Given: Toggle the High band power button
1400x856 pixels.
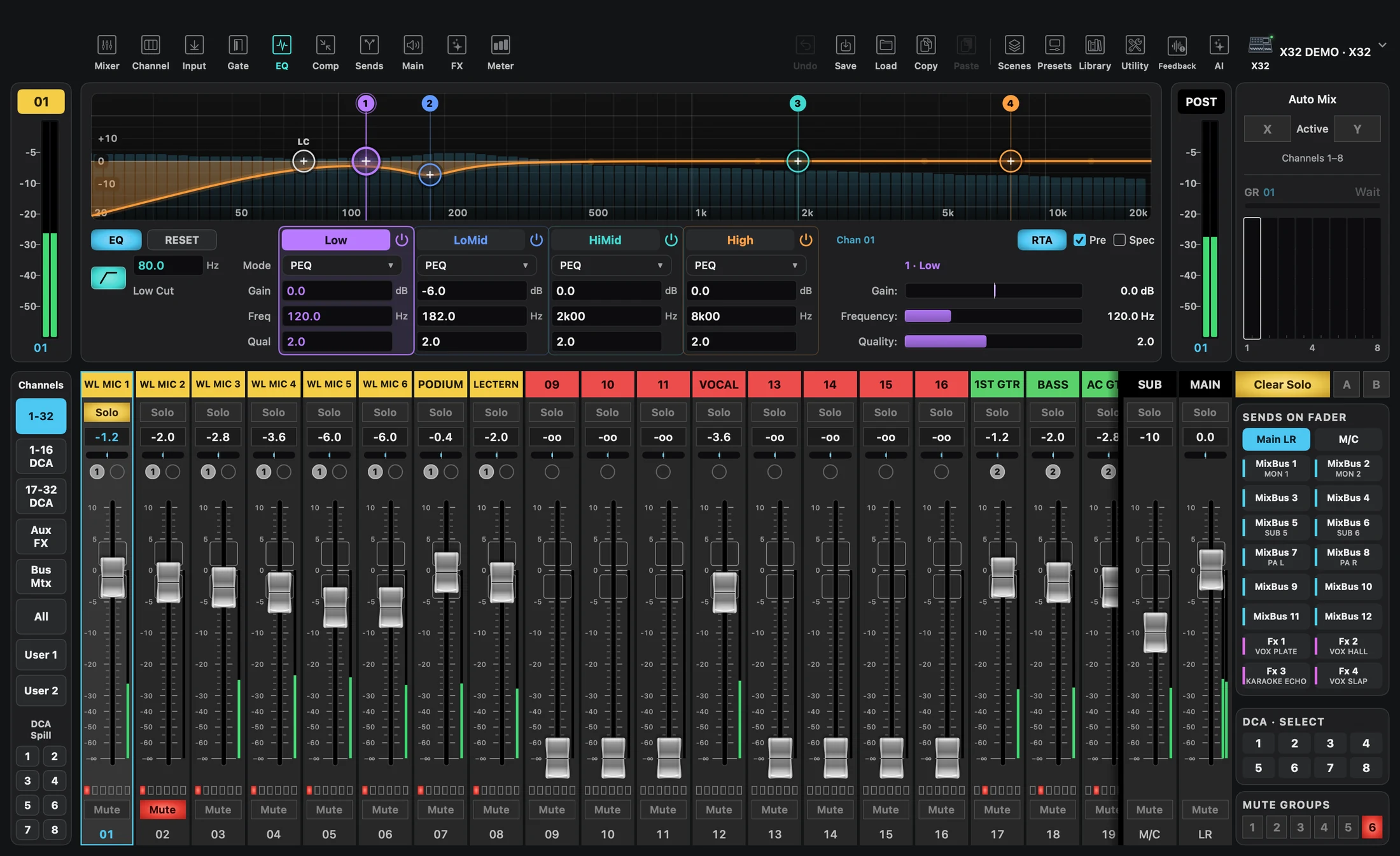Looking at the screenshot, I should point(806,240).
